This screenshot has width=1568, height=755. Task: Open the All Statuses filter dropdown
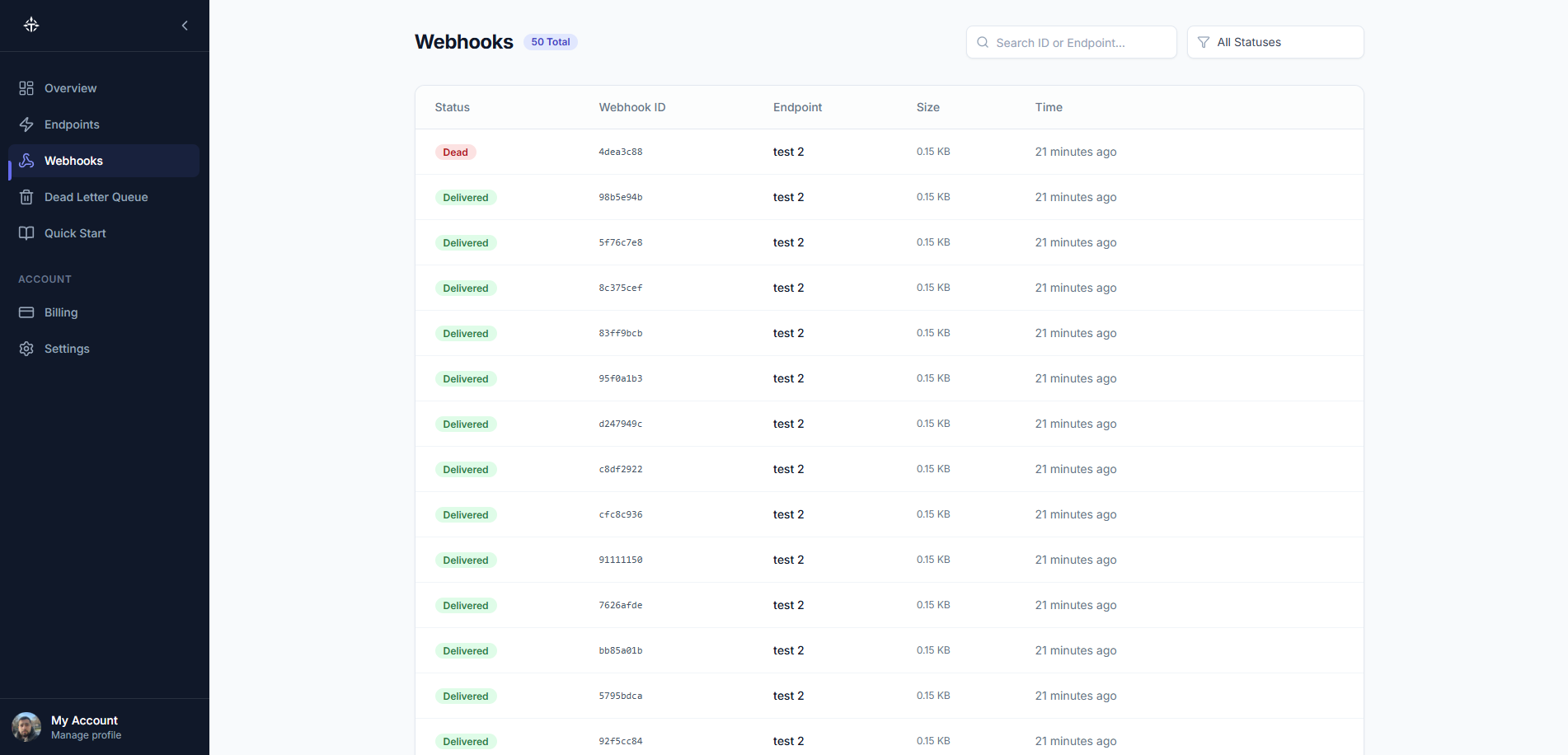(x=1275, y=42)
